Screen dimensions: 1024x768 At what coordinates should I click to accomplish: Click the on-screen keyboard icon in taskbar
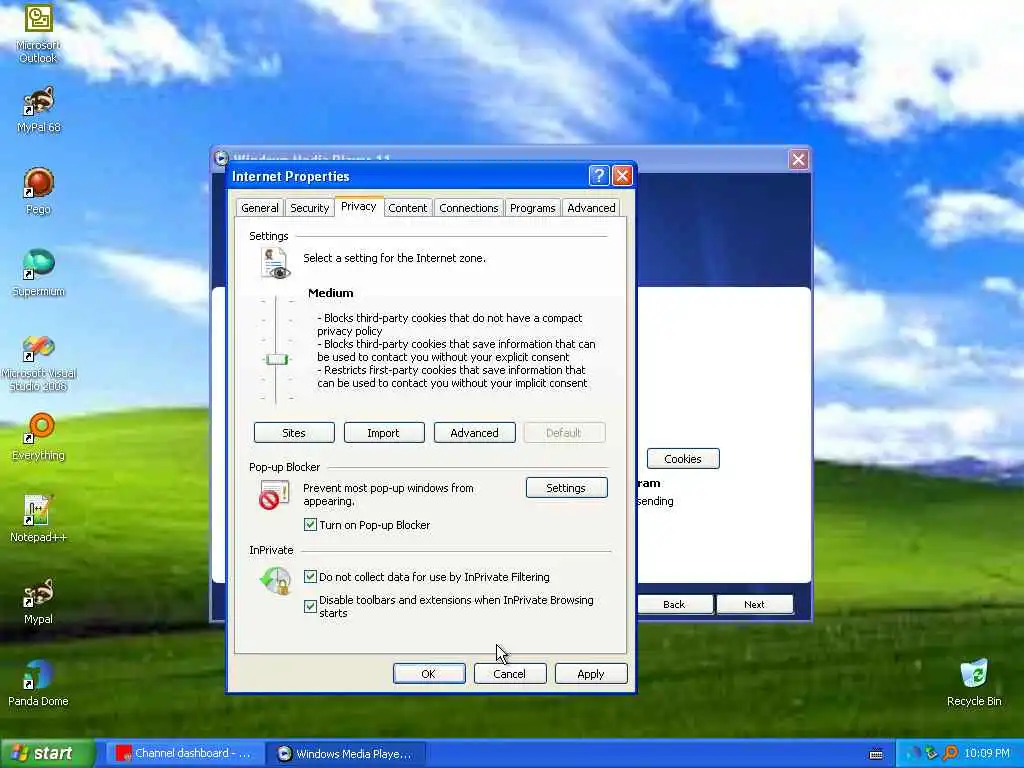[x=876, y=754]
